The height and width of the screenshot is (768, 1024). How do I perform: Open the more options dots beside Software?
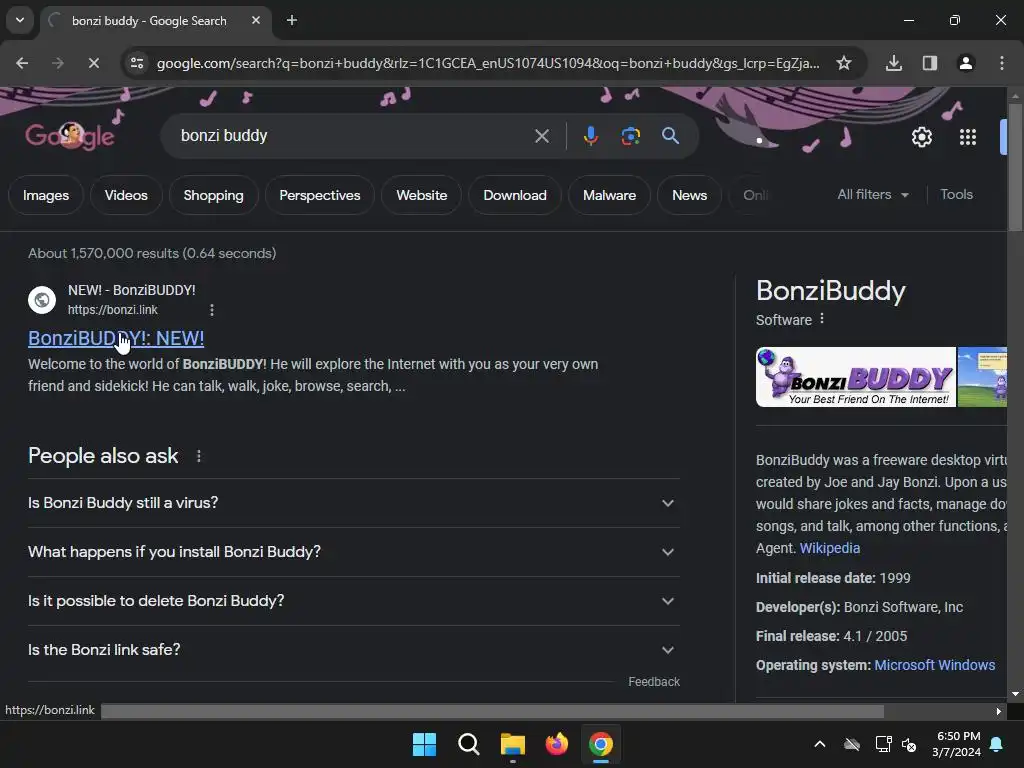pyautogui.click(x=822, y=319)
